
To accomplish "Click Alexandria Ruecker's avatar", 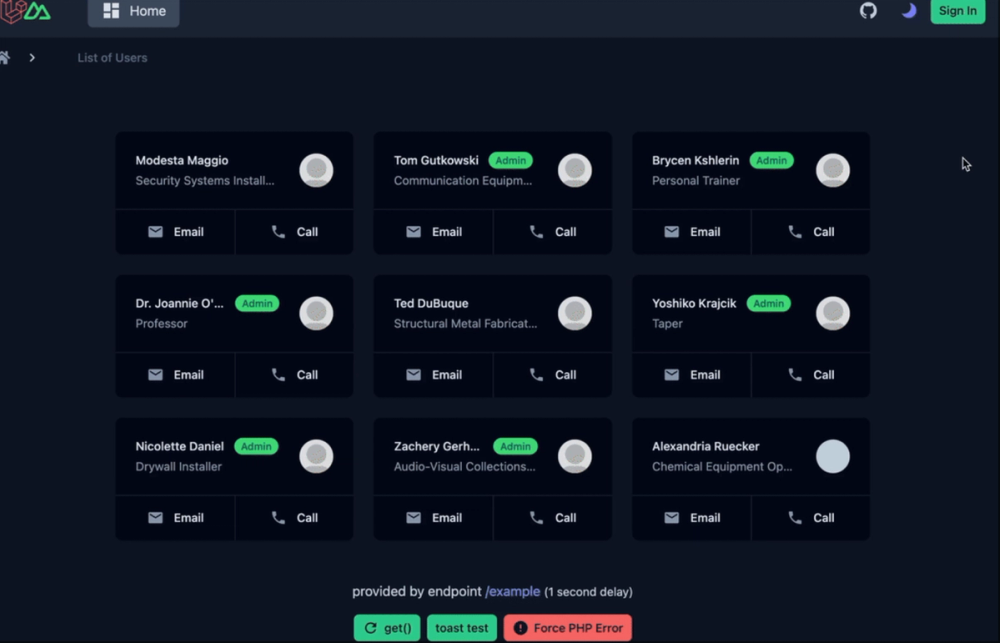I will (833, 456).
